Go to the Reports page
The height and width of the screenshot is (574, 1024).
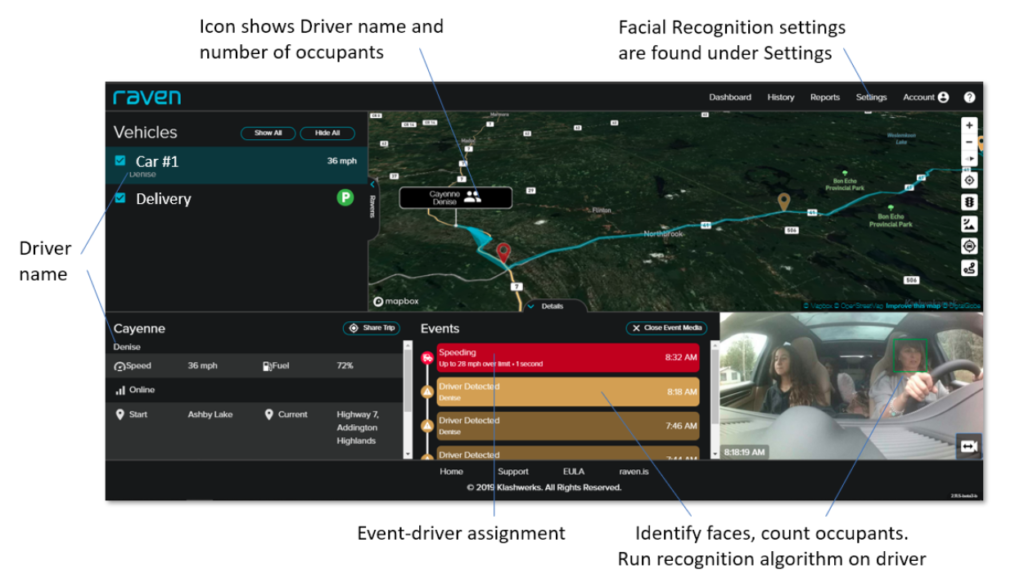(825, 97)
